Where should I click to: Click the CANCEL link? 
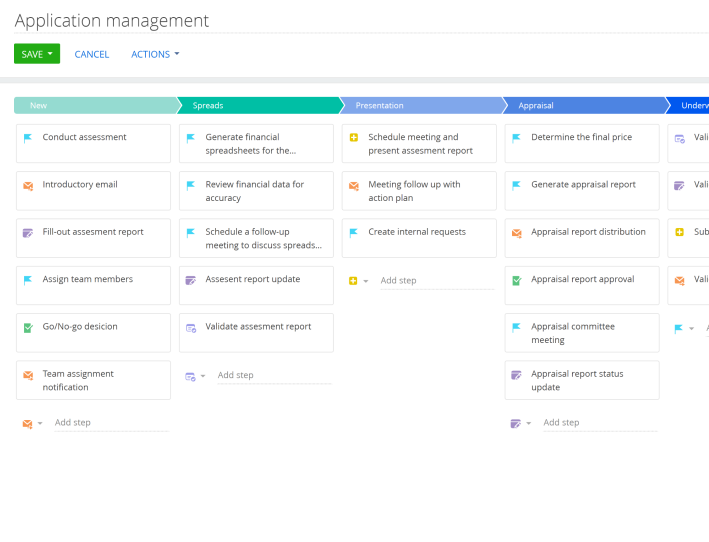(x=92, y=54)
